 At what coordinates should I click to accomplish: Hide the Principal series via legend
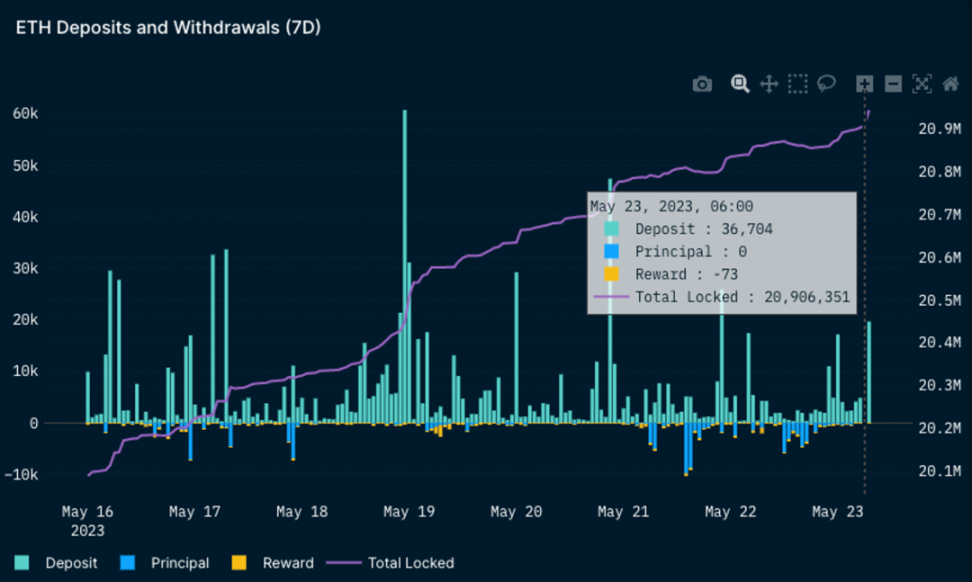pos(178,563)
